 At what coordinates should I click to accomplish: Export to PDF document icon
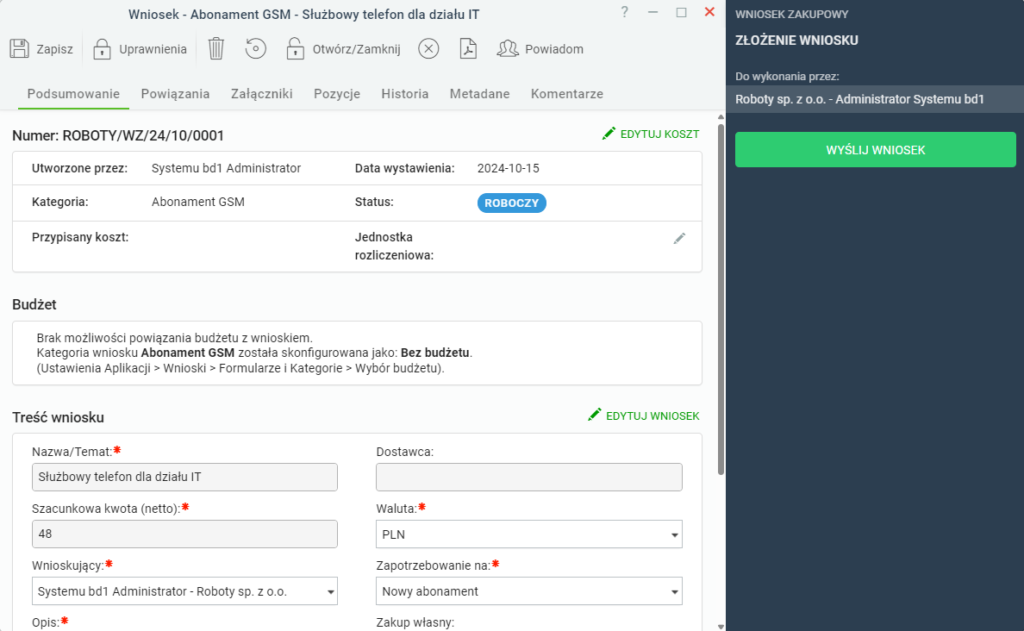(468, 49)
